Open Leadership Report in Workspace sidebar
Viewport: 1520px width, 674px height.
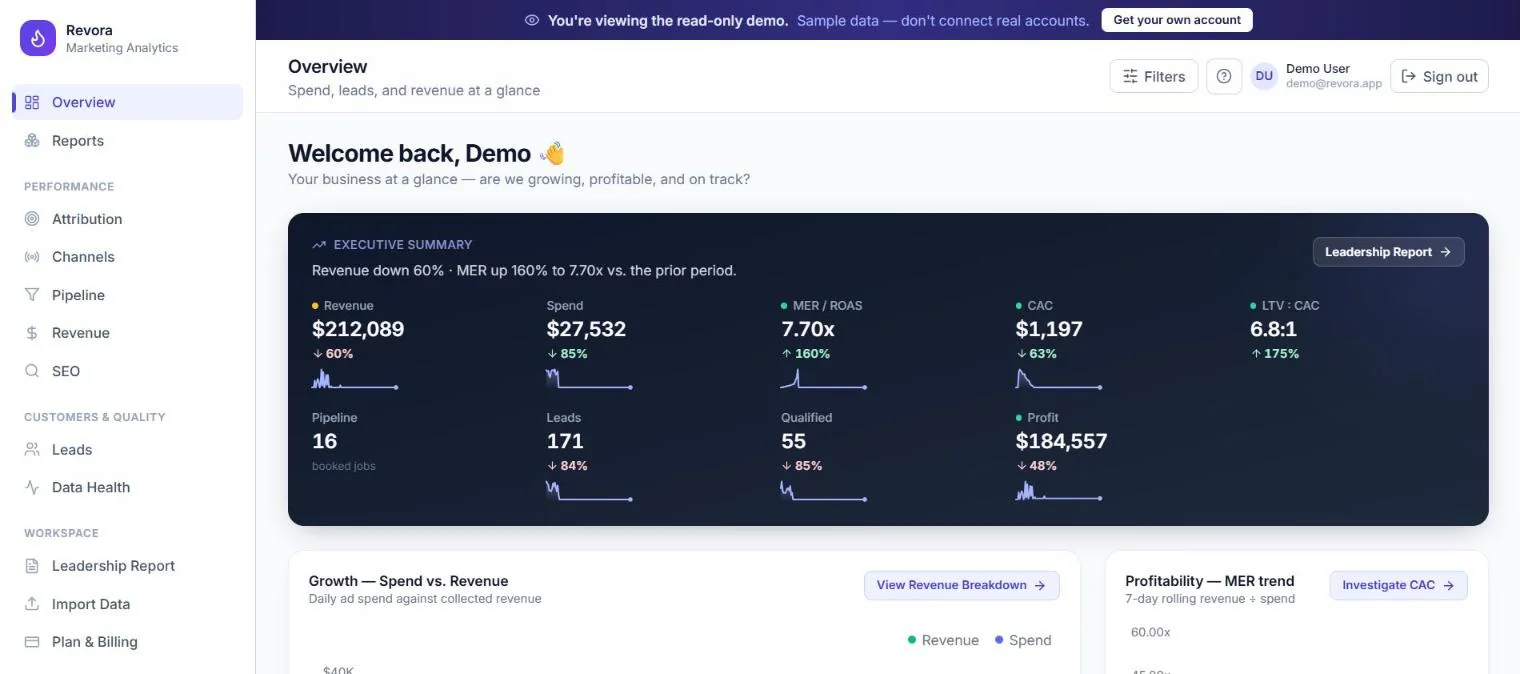coord(128,566)
